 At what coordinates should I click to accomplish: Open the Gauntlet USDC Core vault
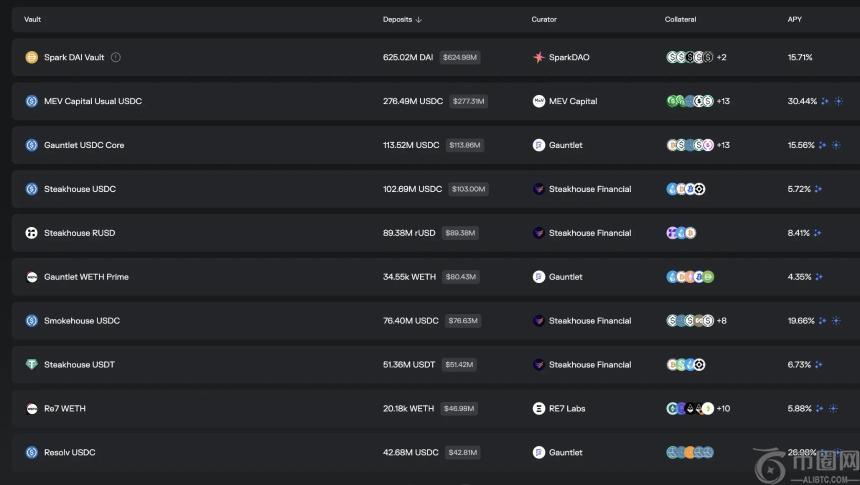(x=84, y=145)
